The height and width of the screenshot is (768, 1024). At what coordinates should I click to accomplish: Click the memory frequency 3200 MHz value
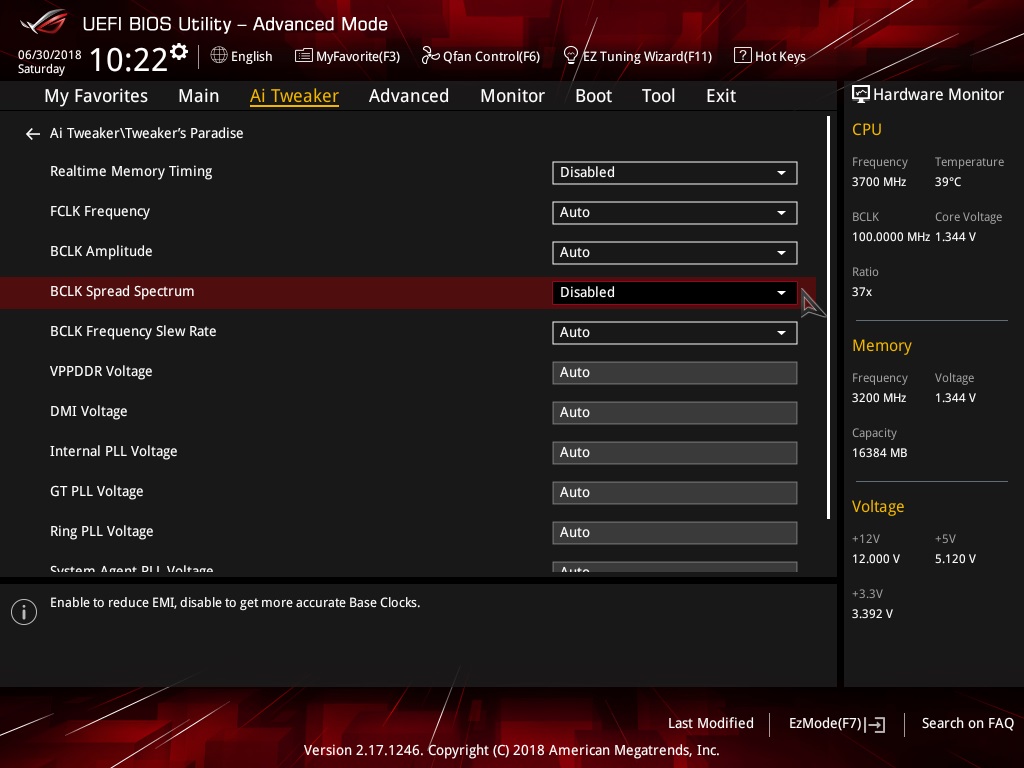tap(878, 398)
